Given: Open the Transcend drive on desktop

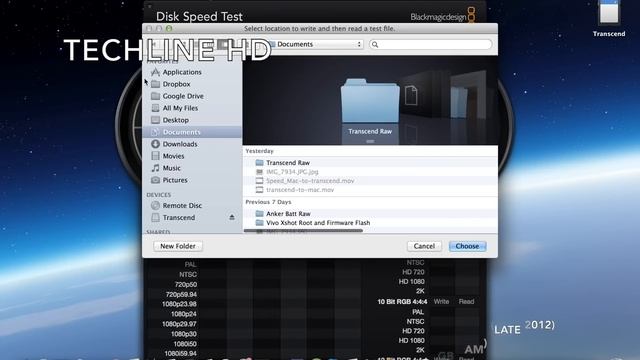Looking at the screenshot, I should point(609,18).
